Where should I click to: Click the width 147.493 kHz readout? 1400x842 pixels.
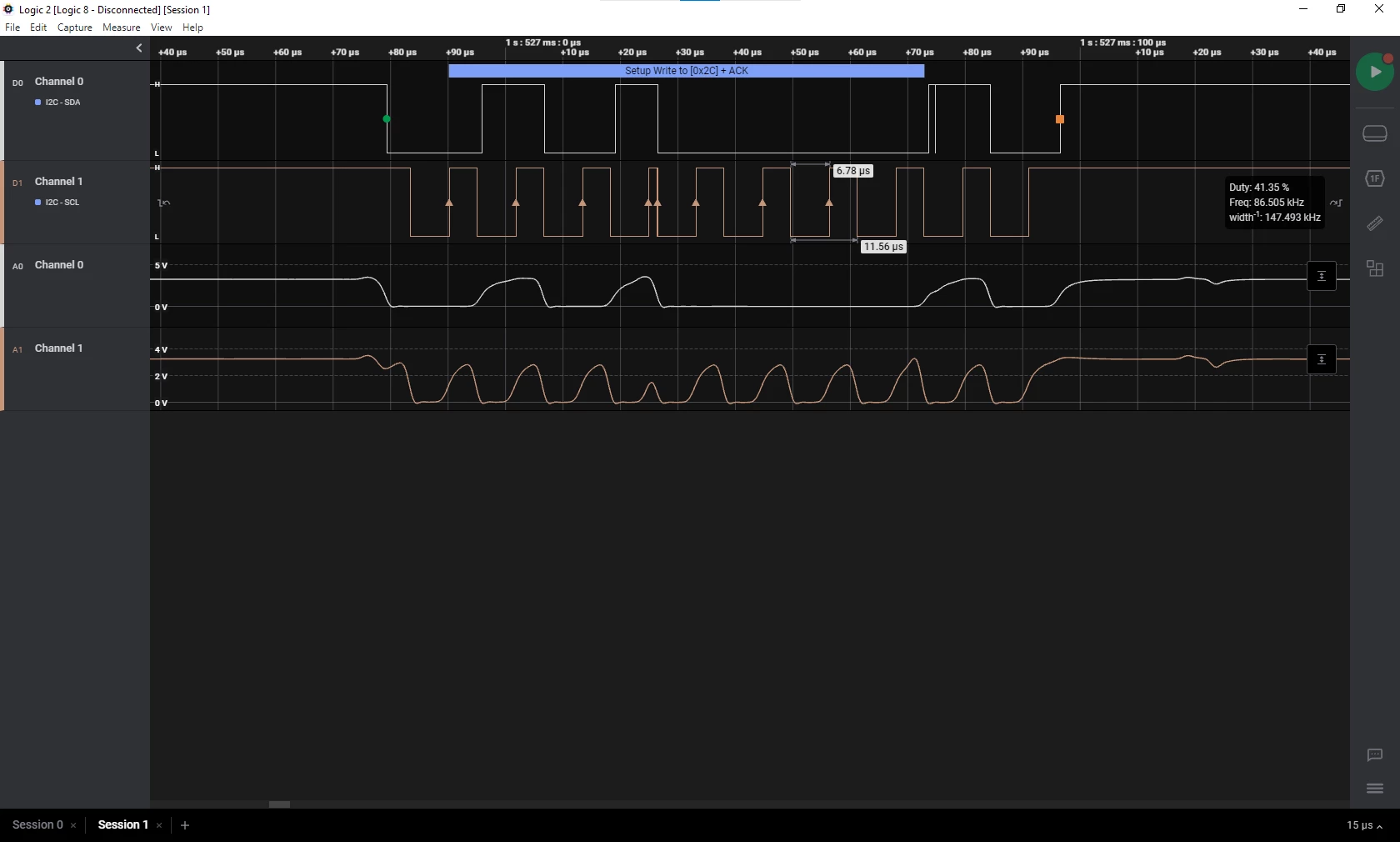[x=1274, y=218]
